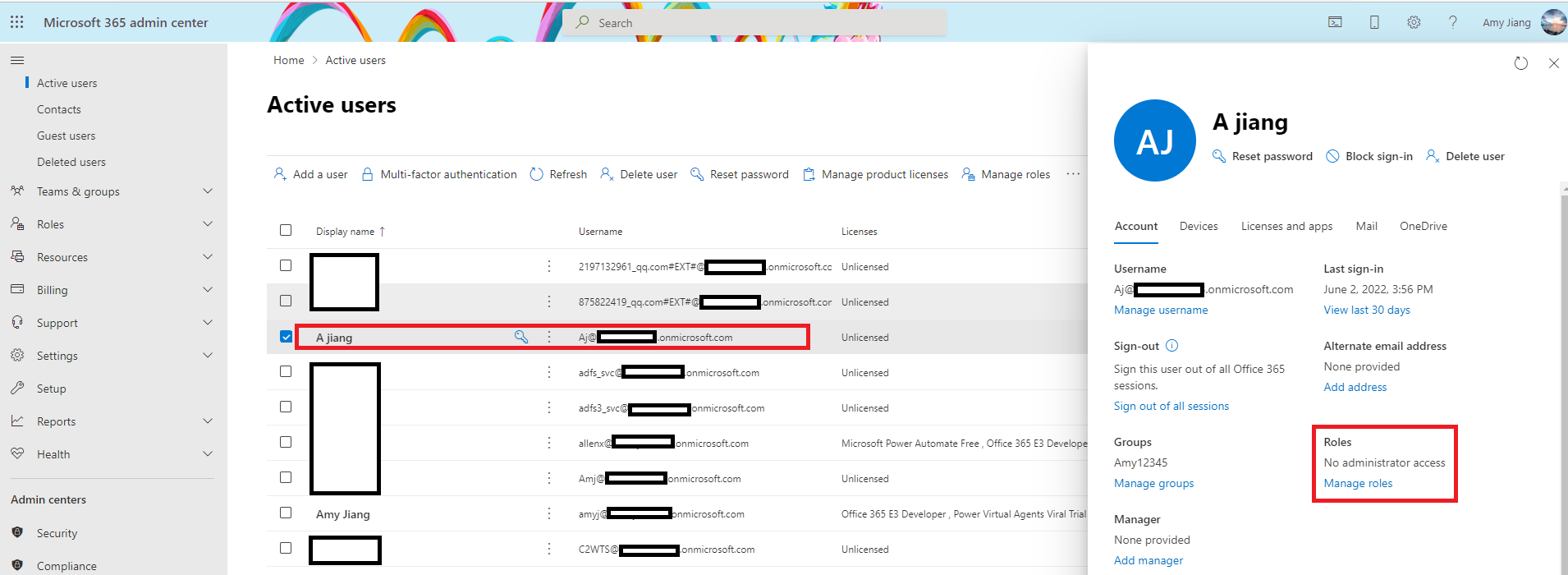Click Reset password in the details panel
1568x575 pixels.
pyautogui.click(x=1263, y=156)
